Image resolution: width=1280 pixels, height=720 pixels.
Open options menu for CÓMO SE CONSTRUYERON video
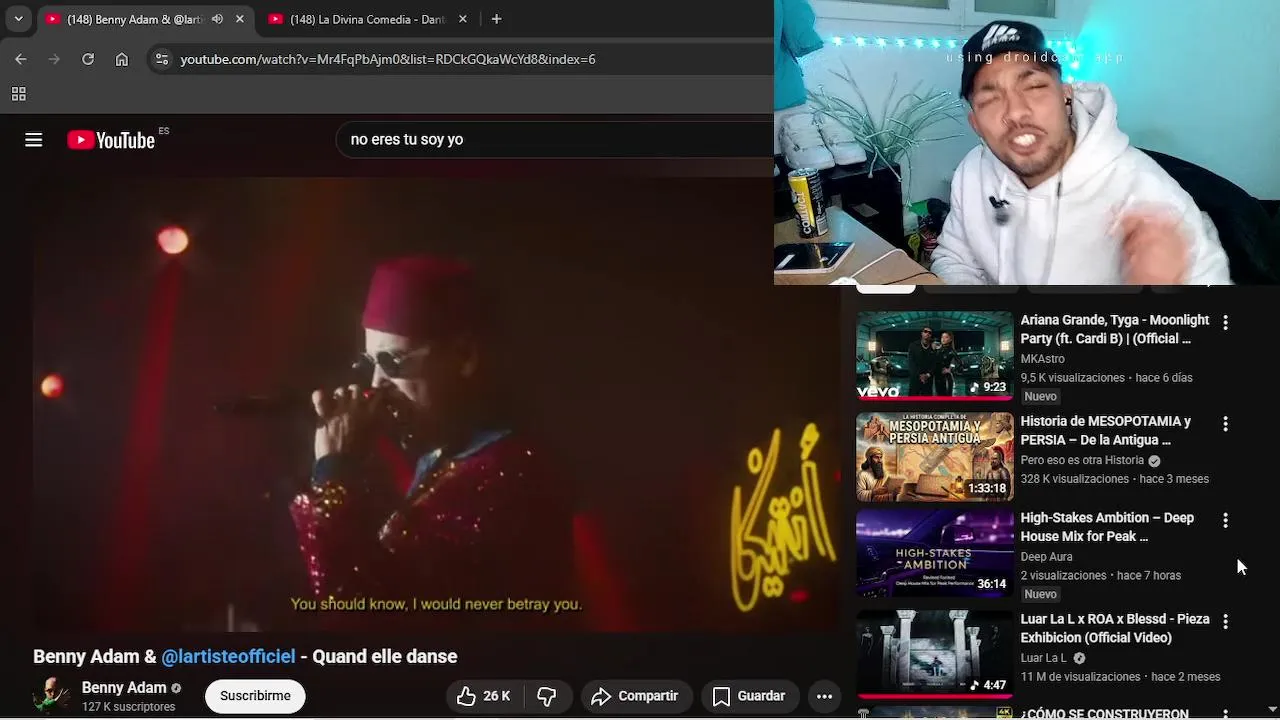click(1225, 714)
